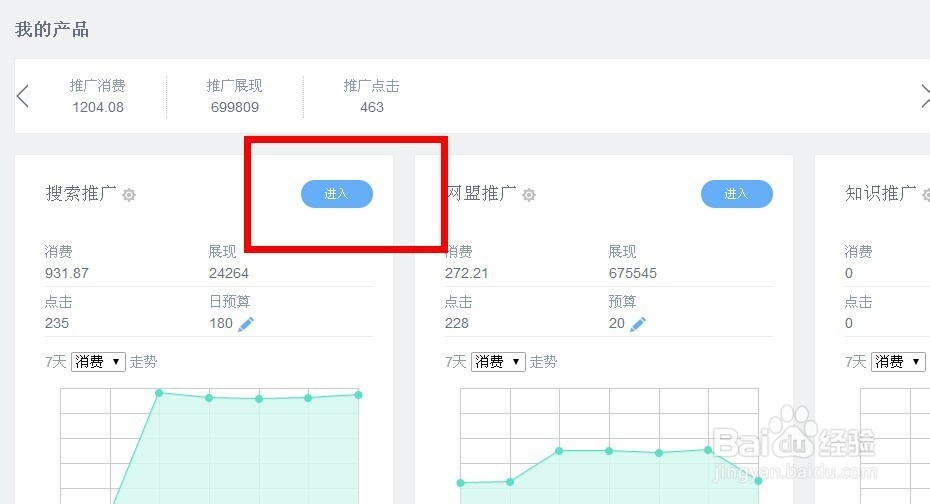Image resolution: width=930 pixels, height=504 pixels.
Task: Select the 我的产品 heading
Action: coord(52,30)
